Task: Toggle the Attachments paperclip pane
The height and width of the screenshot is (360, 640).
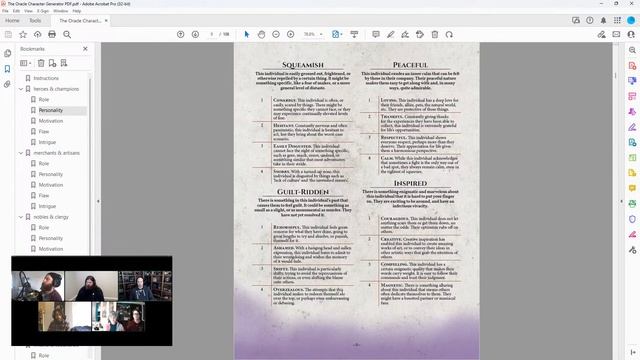Action: pos(7,84)
